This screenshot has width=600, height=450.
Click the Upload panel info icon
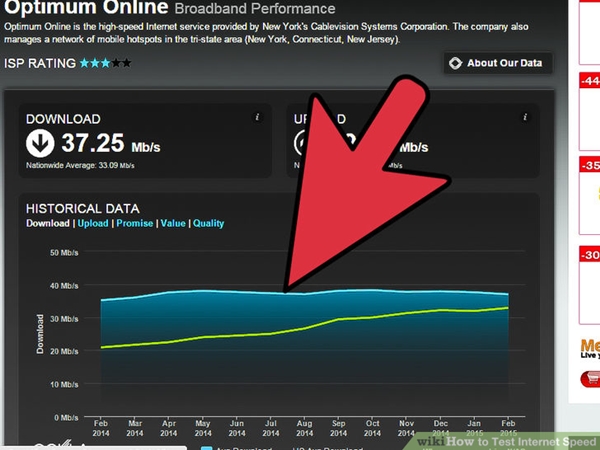pos(525,117)
